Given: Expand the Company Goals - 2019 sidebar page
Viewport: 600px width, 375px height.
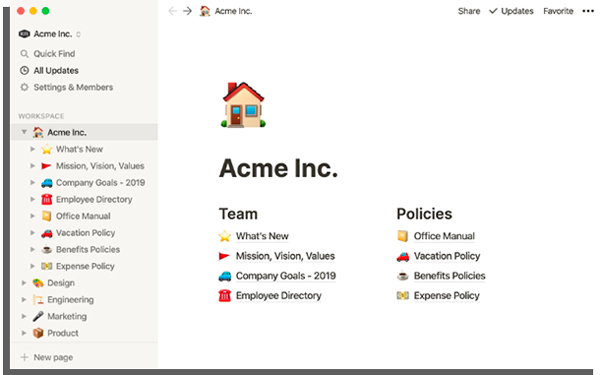Looking at the screenshot, I should point(33,183).
